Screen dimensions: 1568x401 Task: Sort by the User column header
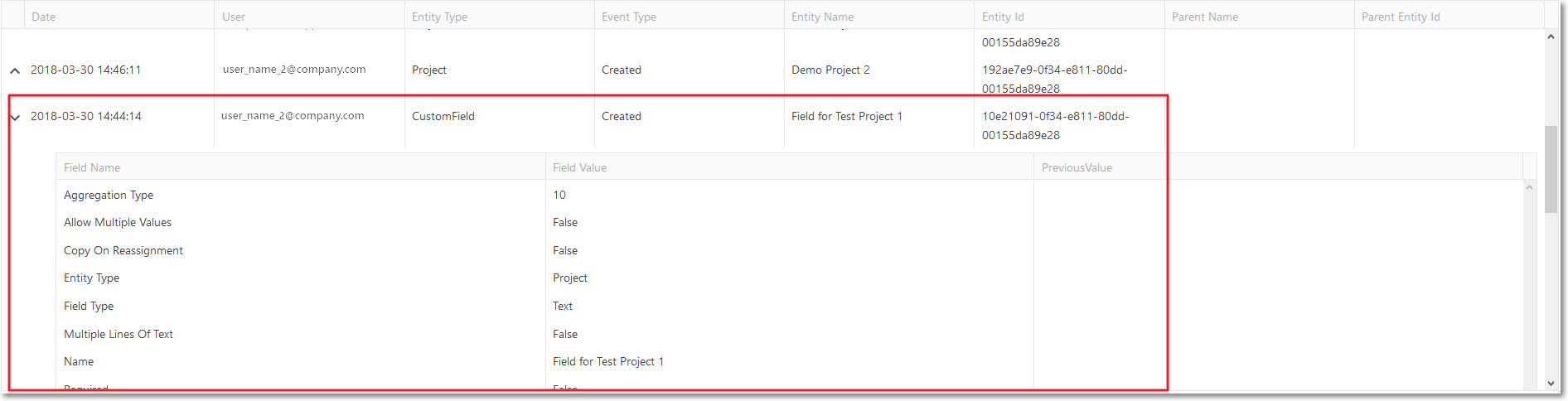point(234,17)
